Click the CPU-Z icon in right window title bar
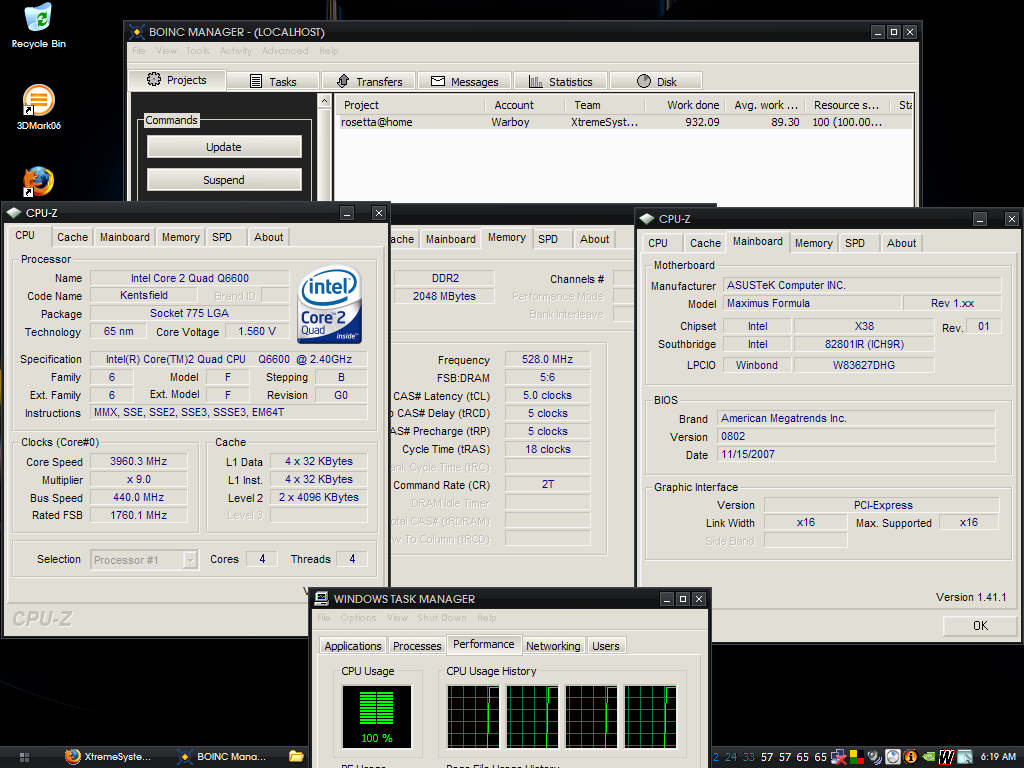 647,219
